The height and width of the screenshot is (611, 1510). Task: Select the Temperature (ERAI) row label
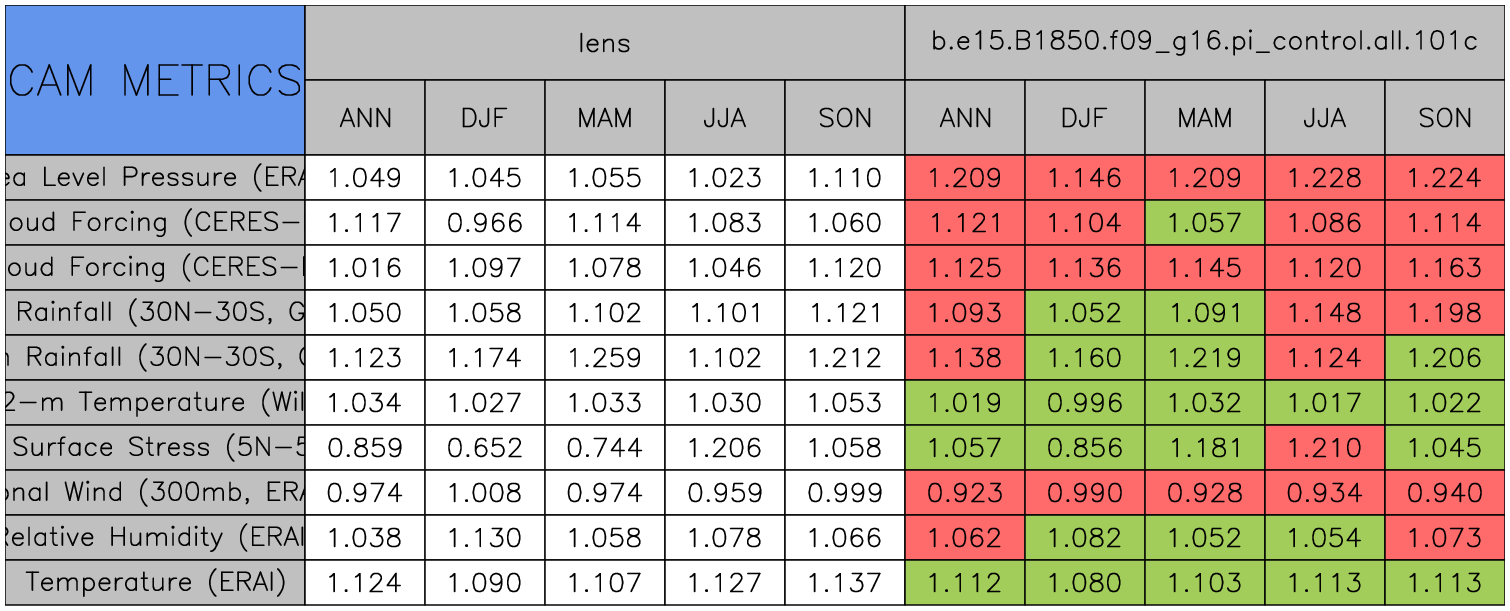(x=155, y=582)
